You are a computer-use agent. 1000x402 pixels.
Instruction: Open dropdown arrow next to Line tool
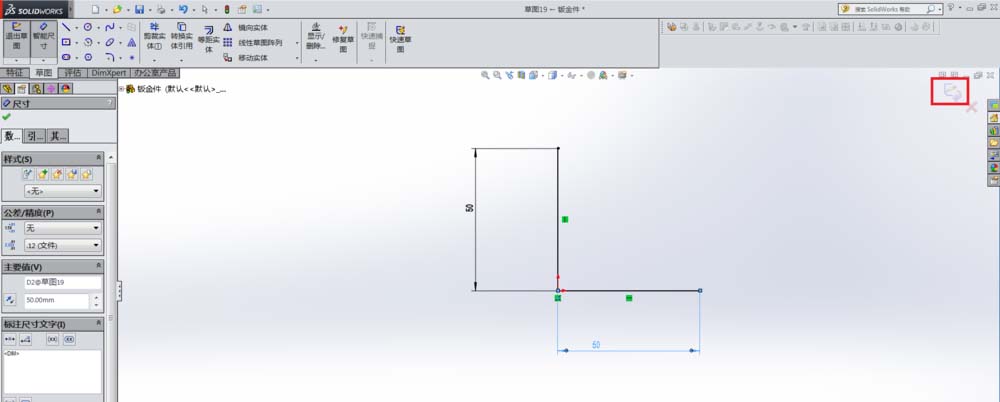pos(76,27)
